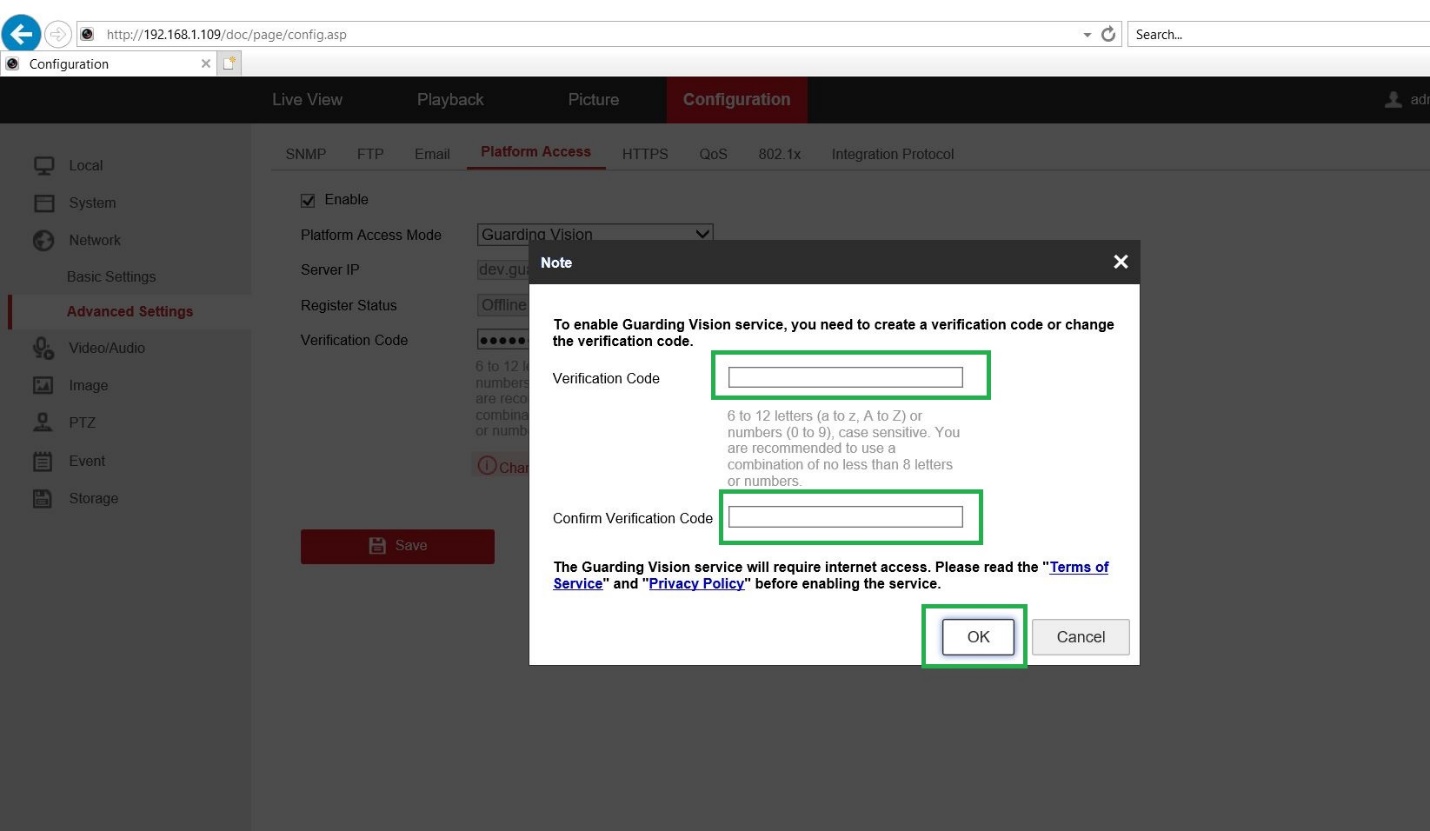Click the Storage icon in sidebar

(43, 498)
